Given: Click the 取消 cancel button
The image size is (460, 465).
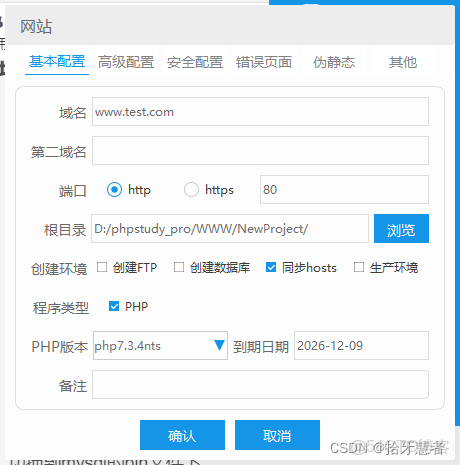Looking at the screenshot, I should 277,435.
